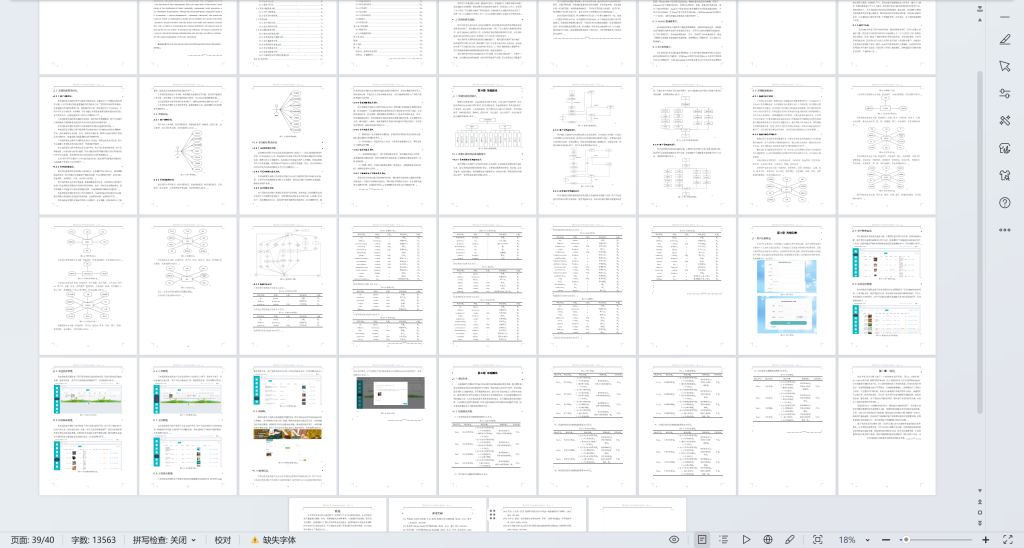The image size is (1024, 548).
Task: Click the vertical scrollbar thumb
Action: coord(980,242)
